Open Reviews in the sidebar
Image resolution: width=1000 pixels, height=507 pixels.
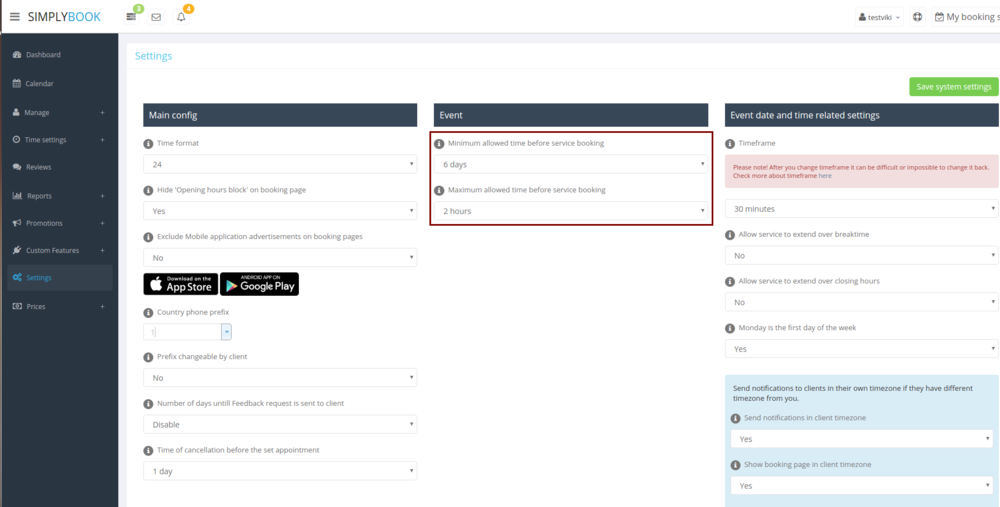click(38, 167)
